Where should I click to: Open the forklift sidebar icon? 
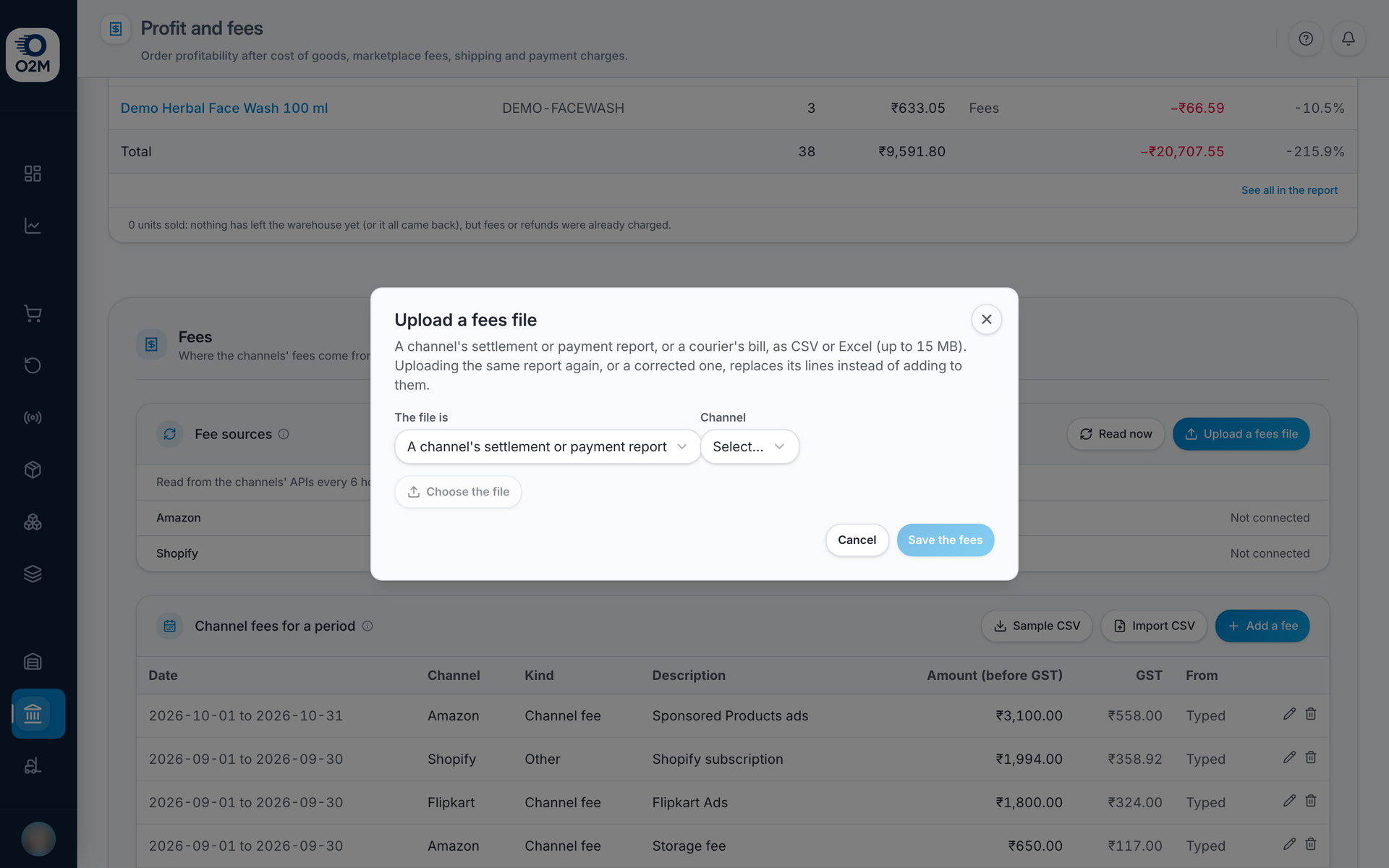click(33, 765)
